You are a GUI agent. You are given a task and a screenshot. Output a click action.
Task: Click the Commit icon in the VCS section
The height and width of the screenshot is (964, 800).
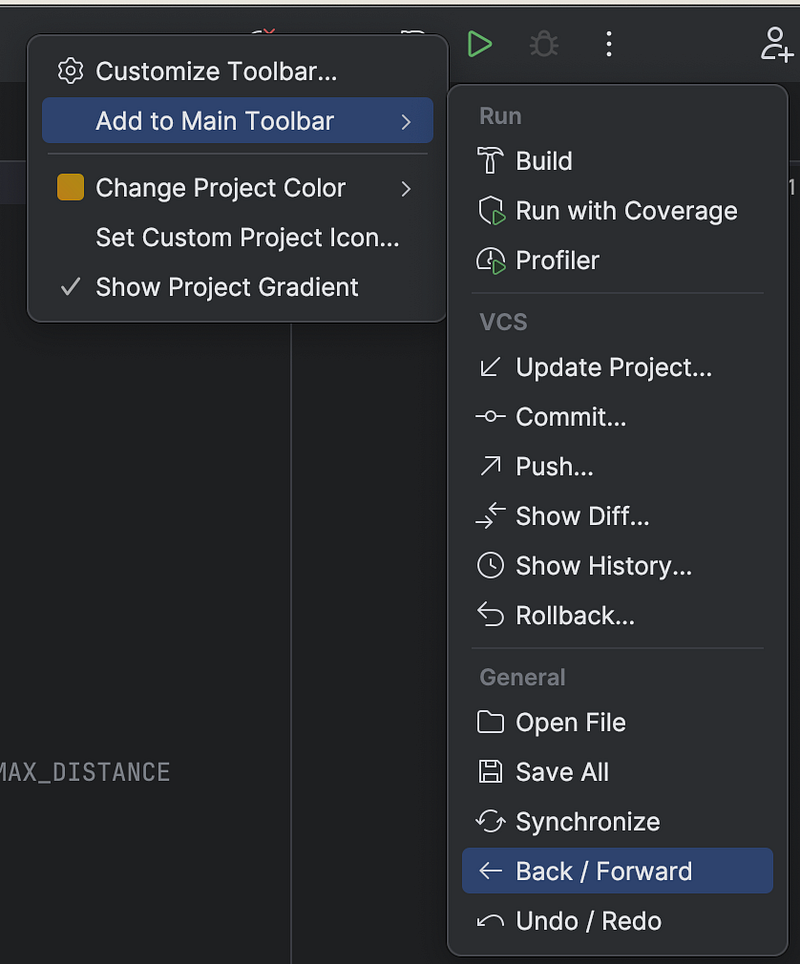(489, 417)
